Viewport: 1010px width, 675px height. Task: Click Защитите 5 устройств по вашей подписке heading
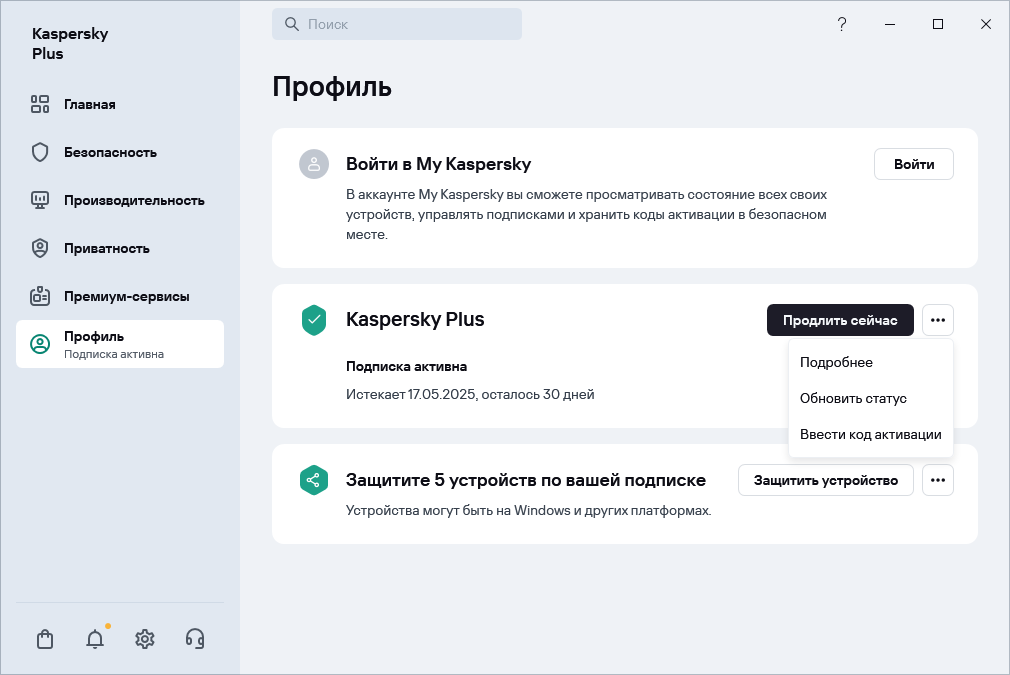[526, 480]
